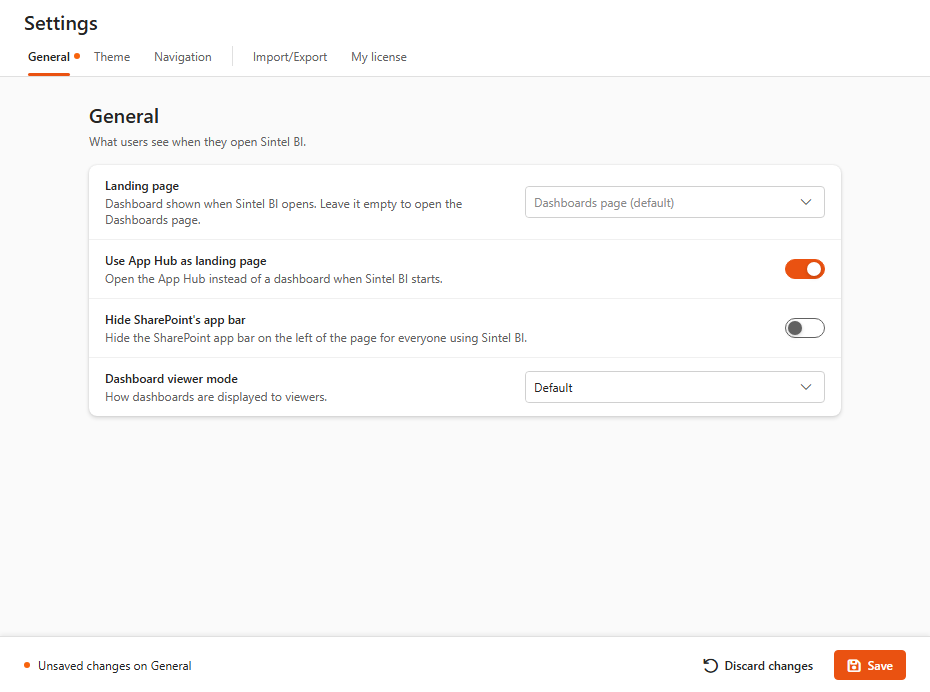Open the Navigation tab
Screen dimensions: 930x692
(x=183, y=57)
